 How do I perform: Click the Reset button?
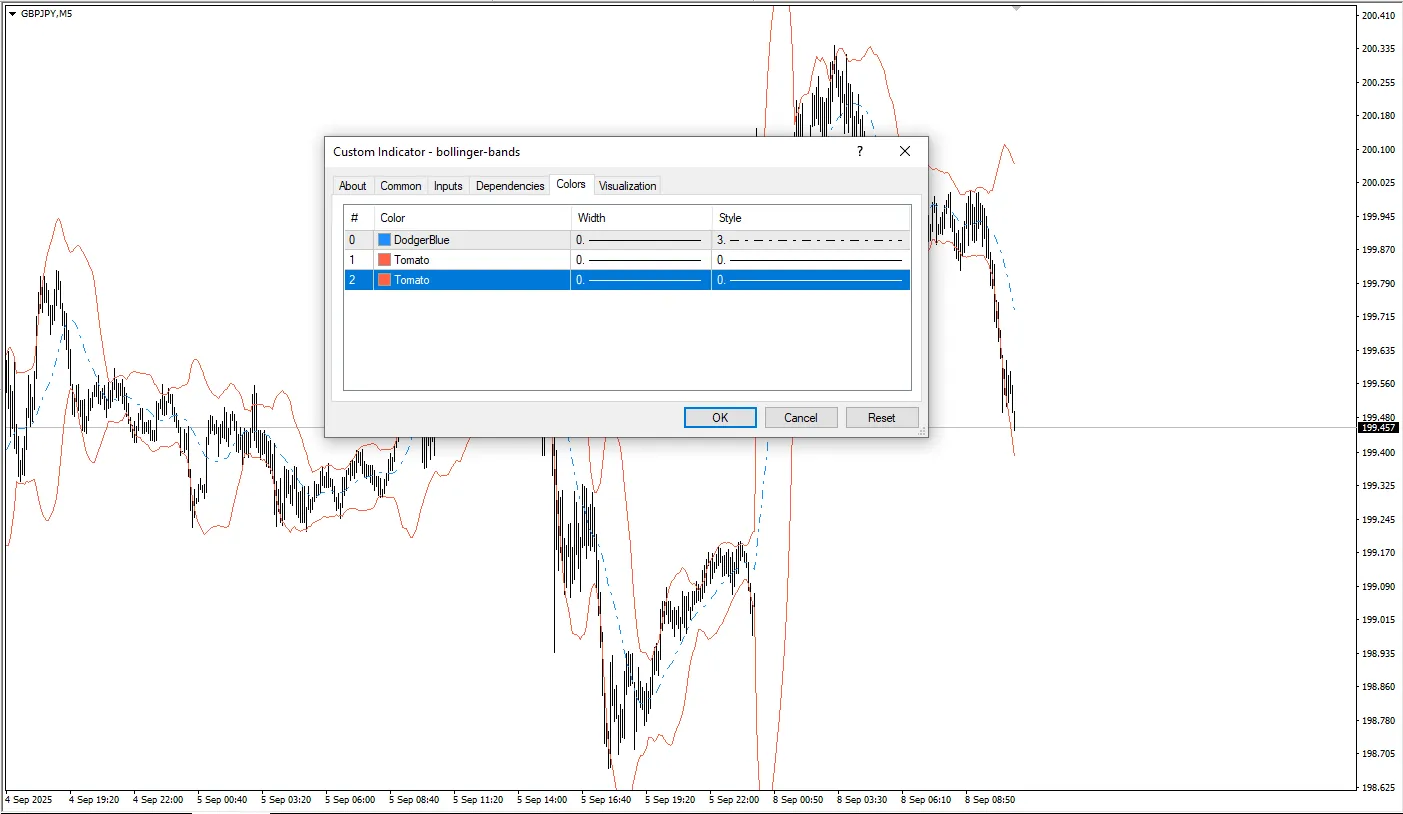coord(882,418)
